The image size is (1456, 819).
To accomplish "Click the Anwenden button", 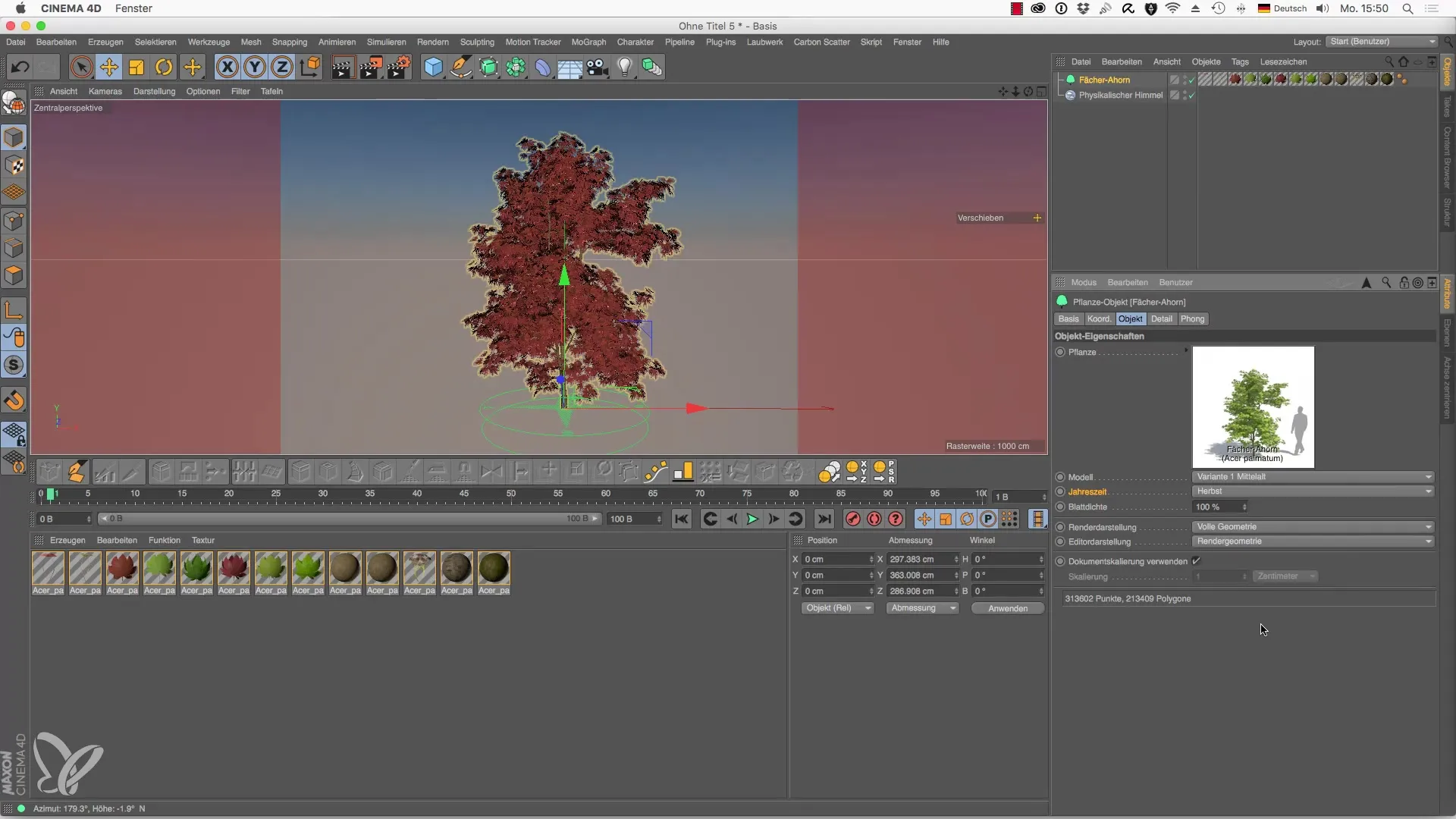I will click(1008, 608).
